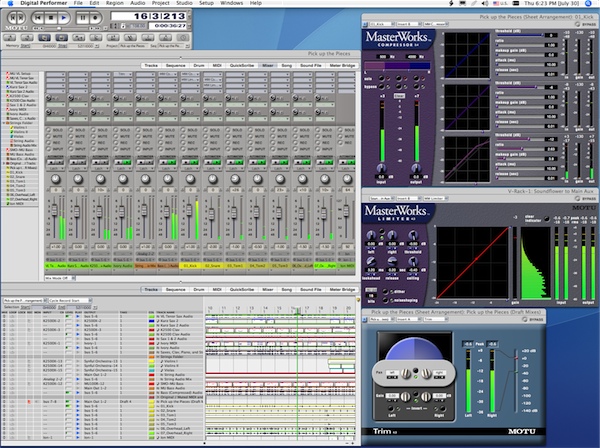Click the release knob in the Limiter
Viewport: 600px width, 448px height.
coord(392,261)
